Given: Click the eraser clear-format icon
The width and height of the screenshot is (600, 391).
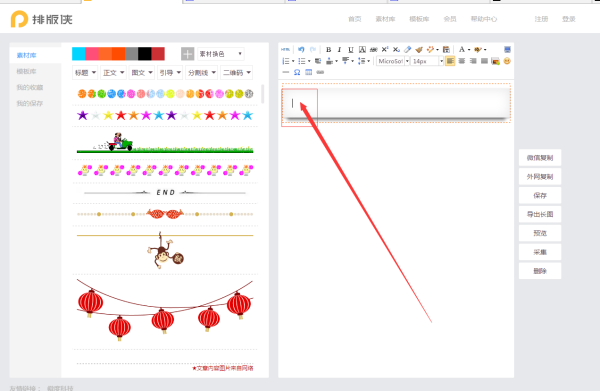Looking at the screenshot, I should click(408, 50).
